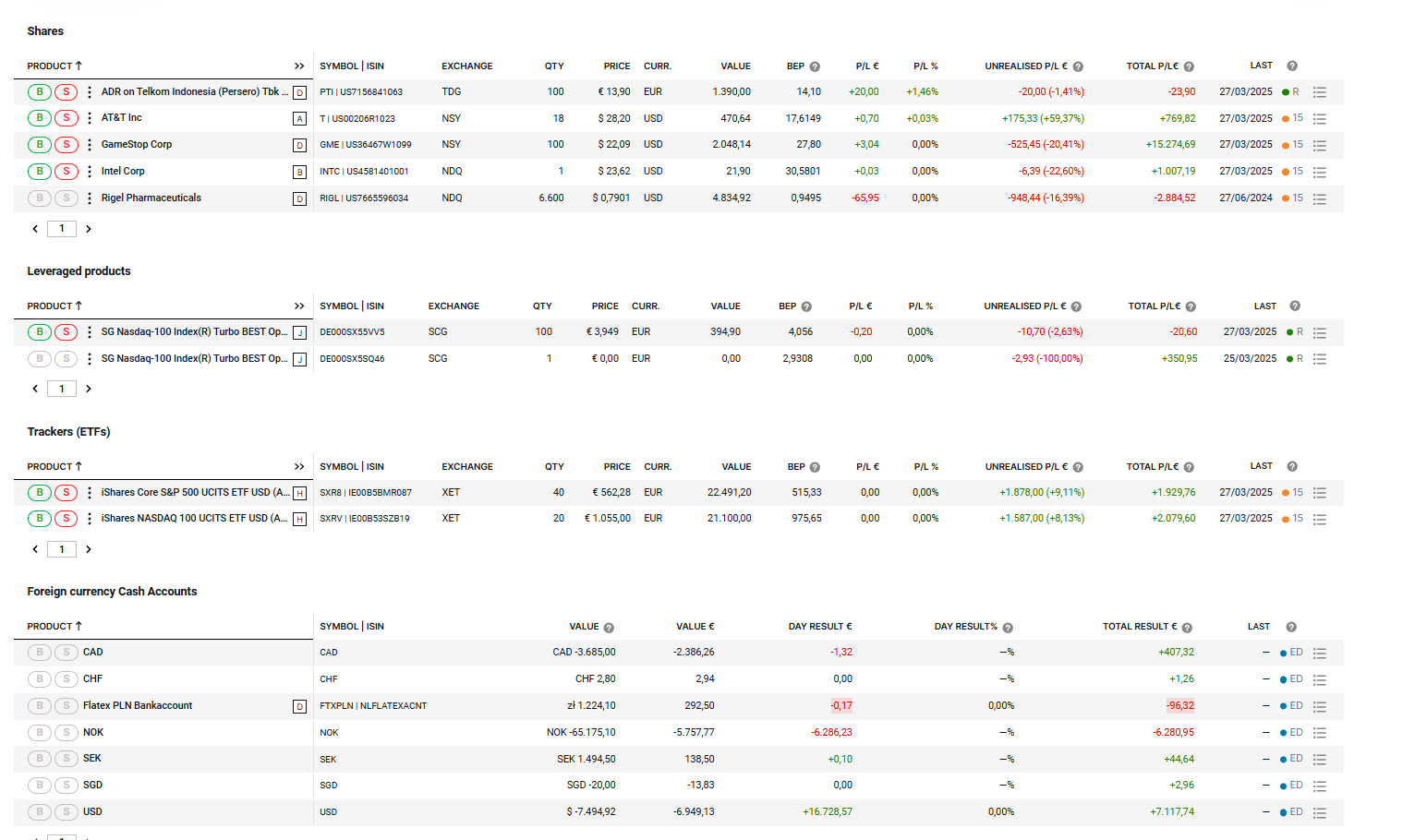
Task: Click Buy for SG Nasdaq-100 Turbo DE000SX55VV5
Action: (40, 332)
